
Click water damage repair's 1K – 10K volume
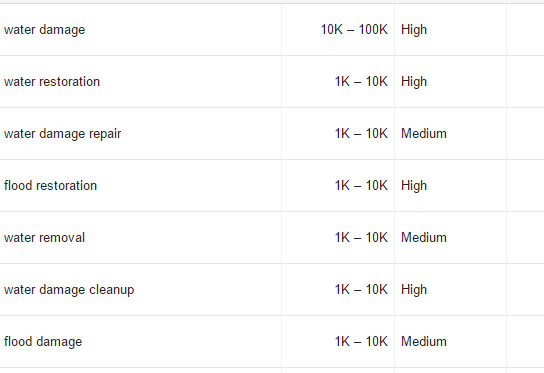pyautogui.click(x=361, y=134)
